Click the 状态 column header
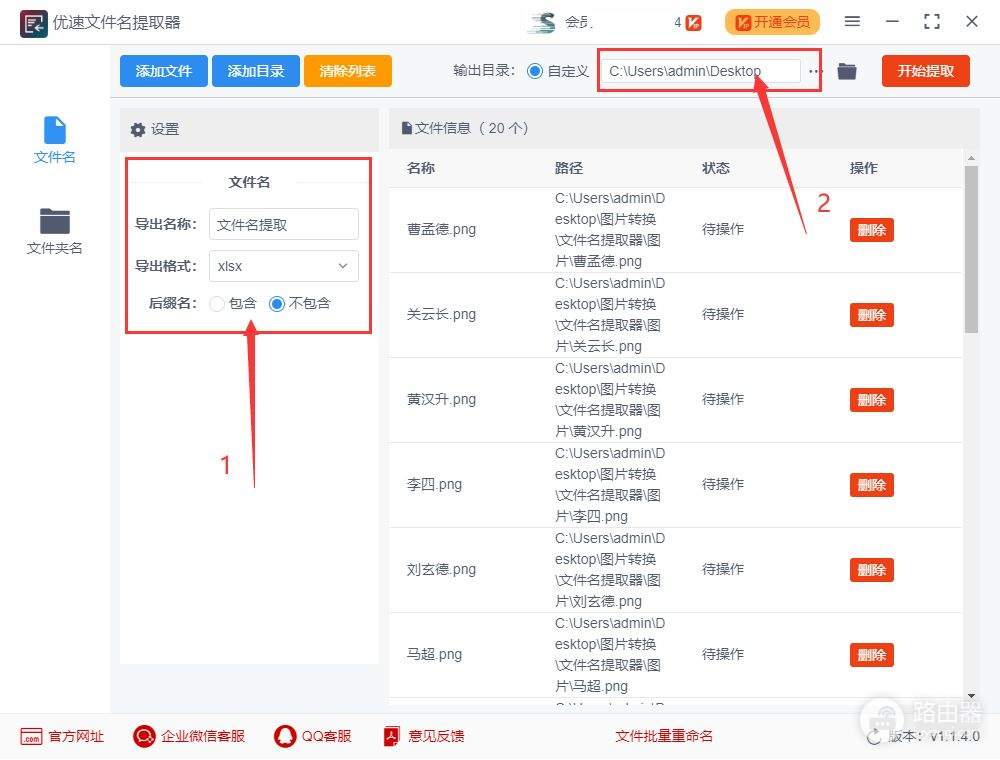The image size is (1000, 760). 716,168
